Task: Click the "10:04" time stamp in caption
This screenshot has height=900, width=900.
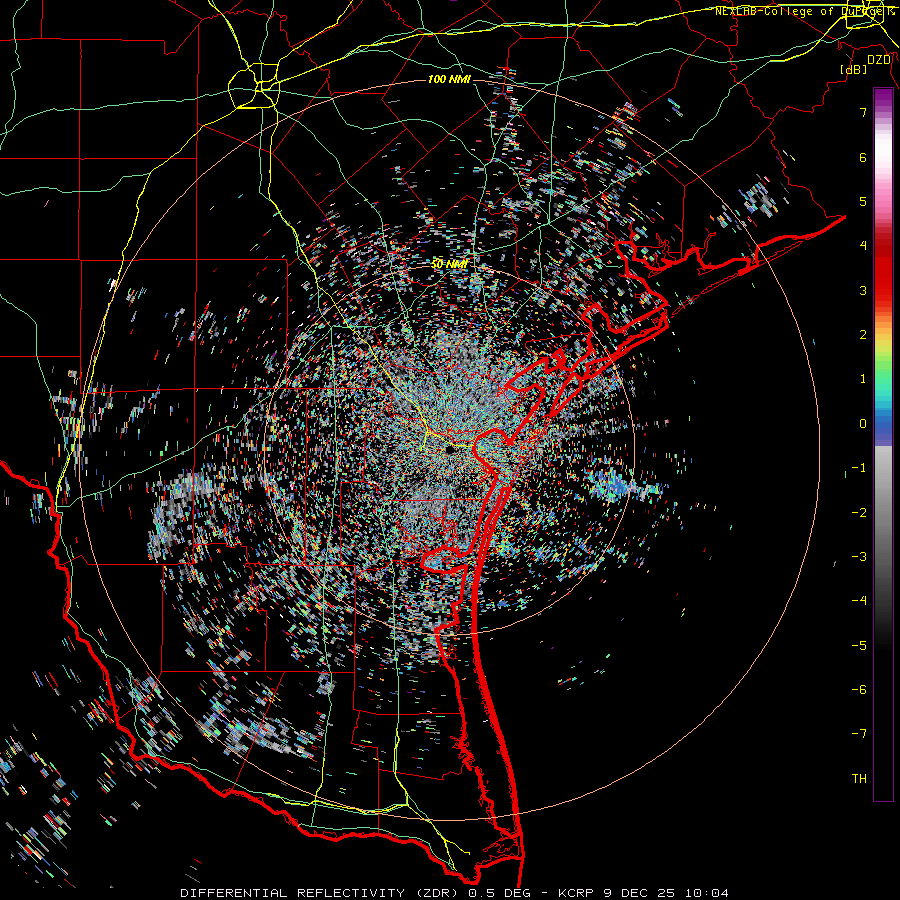Action: tap(705, 893)
